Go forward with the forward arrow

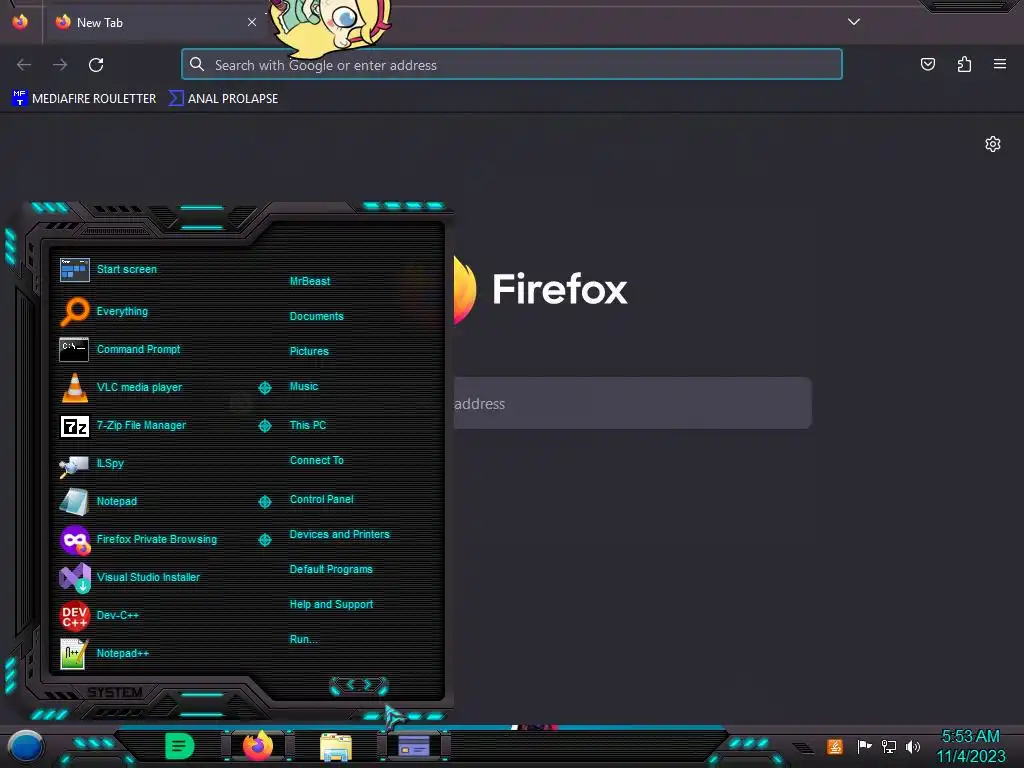tap(60, 65)
